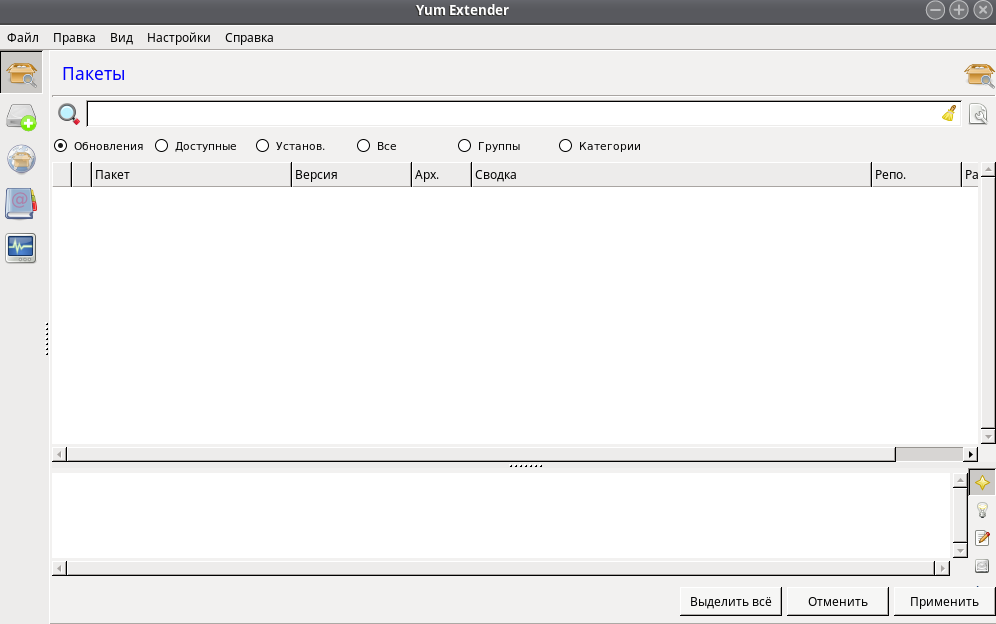Clear the search field with broom icon
The height and width of the screenshot is (624, 996).
click(x=949, y=113)
